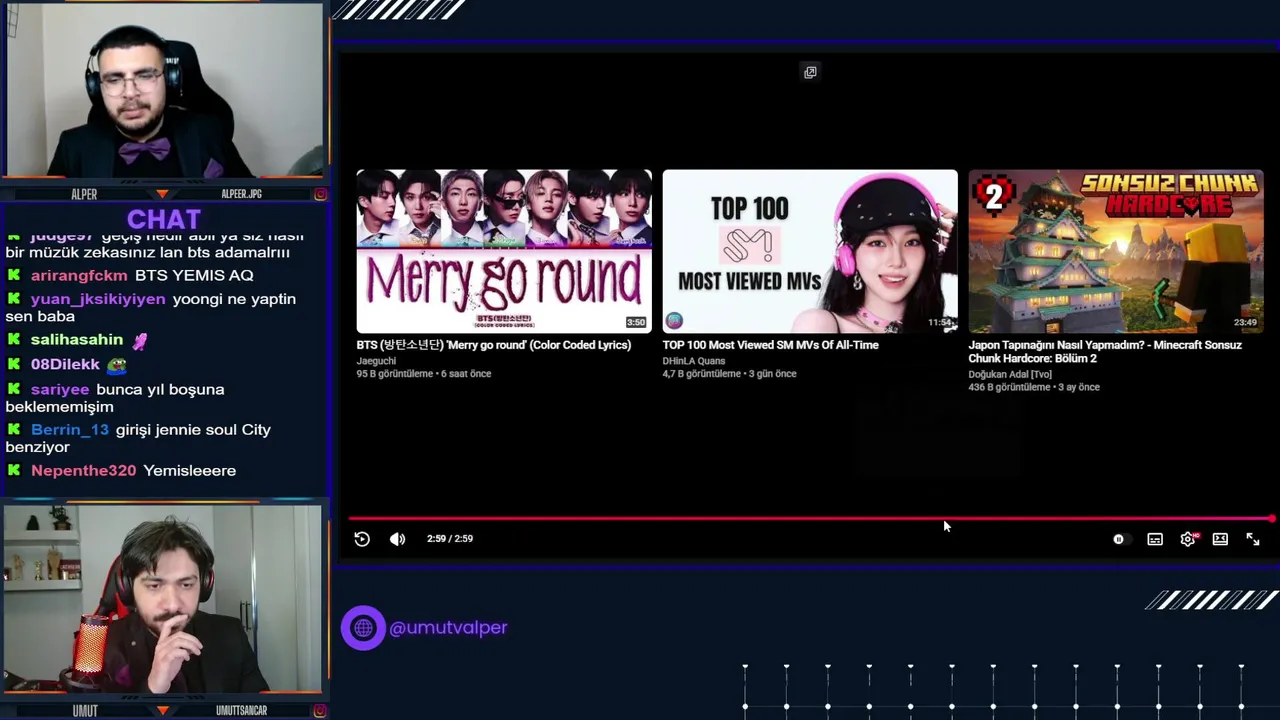Click the replay video button
The image size is (1280, 720).
[x=362, y=539]
